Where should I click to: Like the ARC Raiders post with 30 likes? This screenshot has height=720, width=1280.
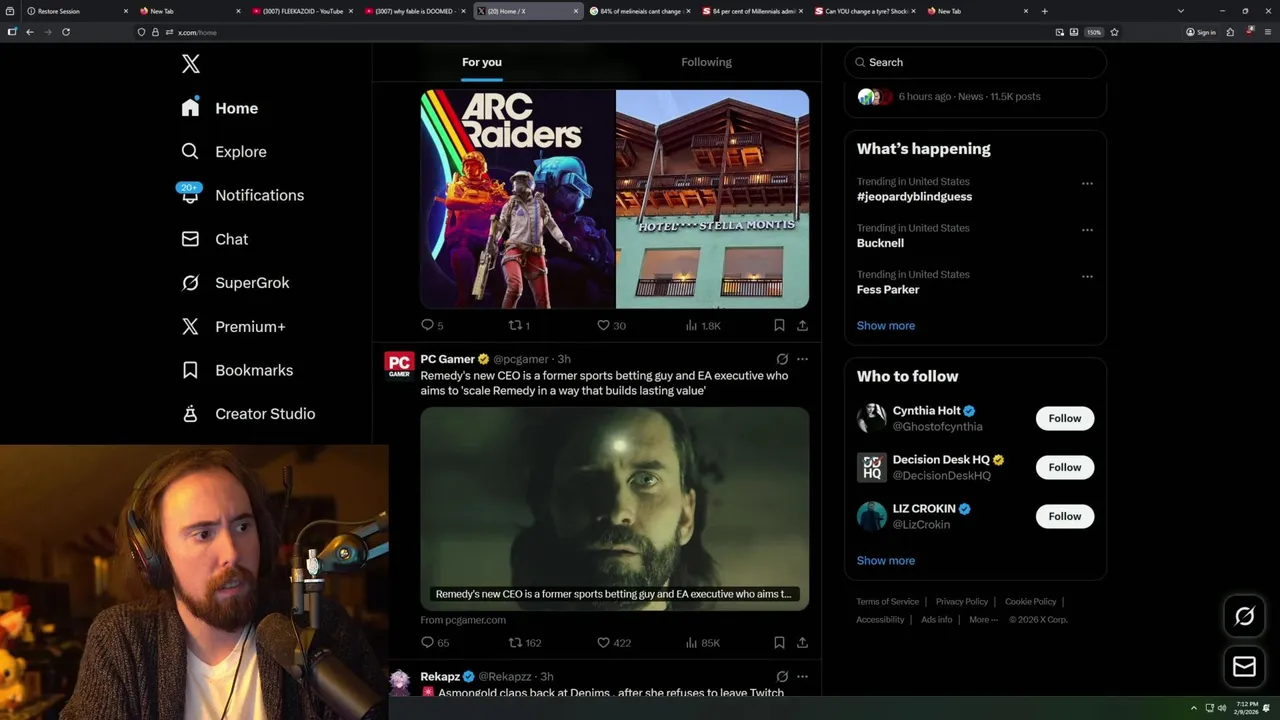click(611, 325)
